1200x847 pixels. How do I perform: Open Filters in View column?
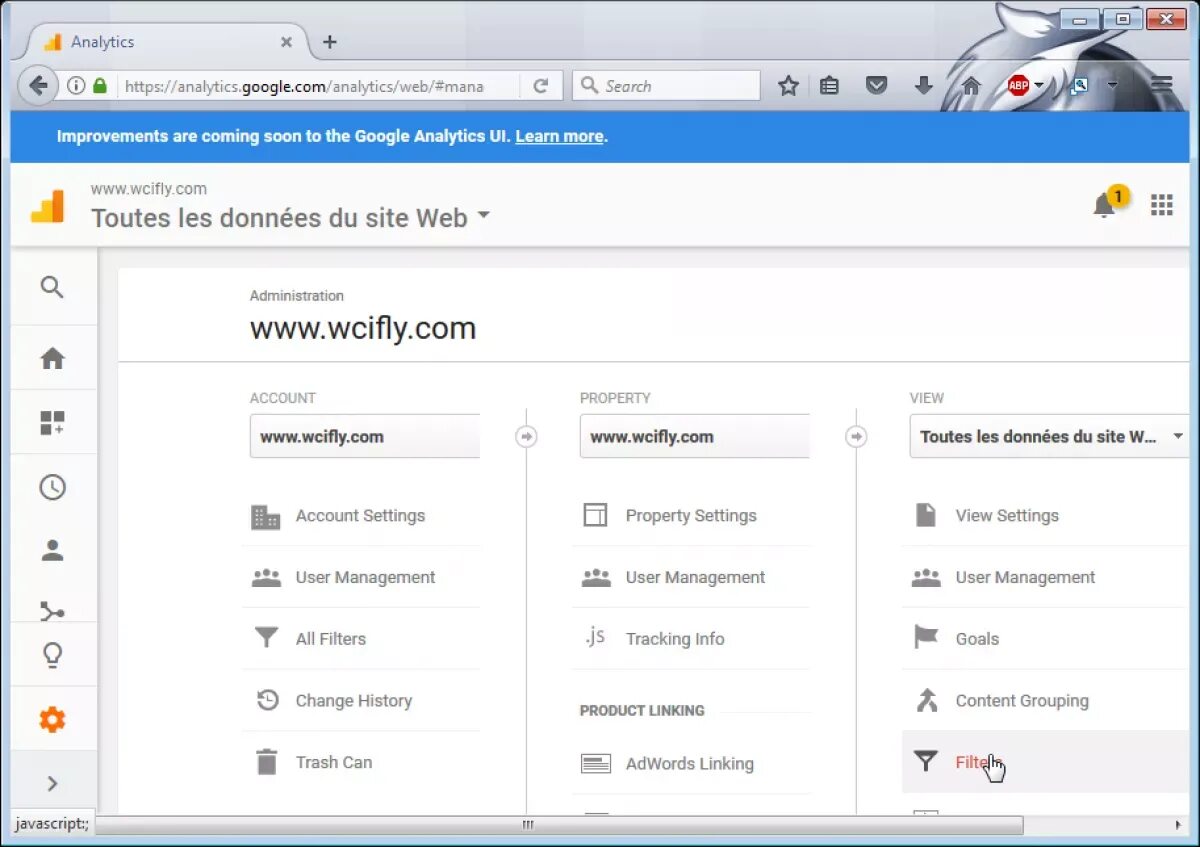tap(1045, 762)
